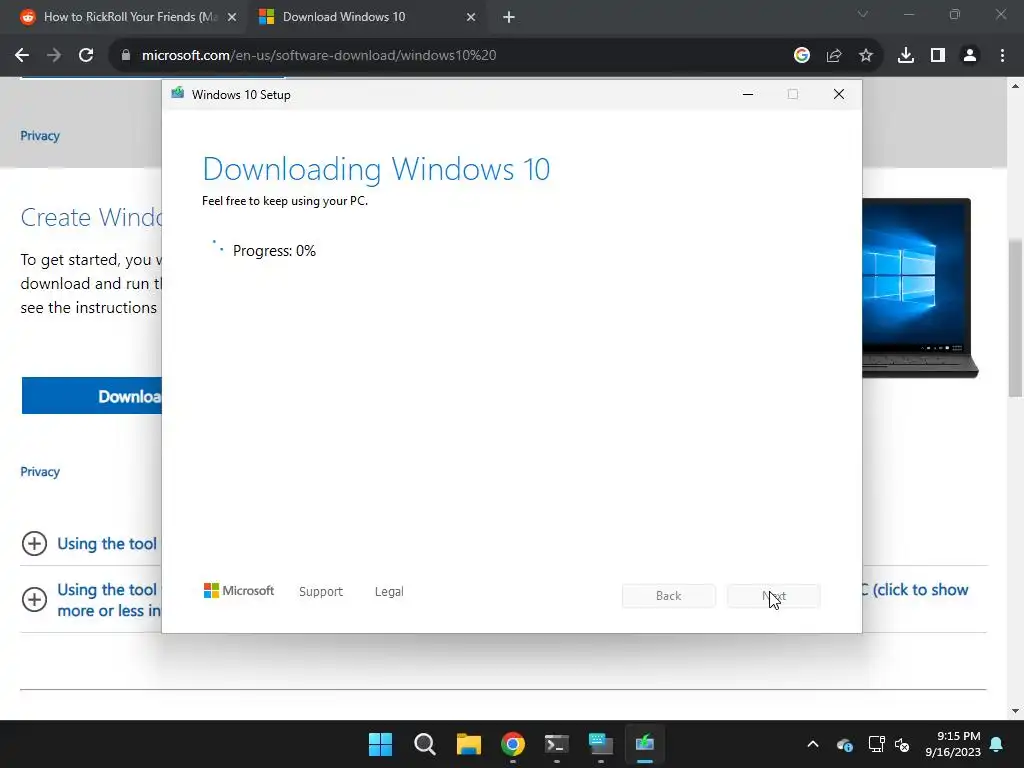Click scrollbar up arrow
The image size is (1024, 768).
[1015, 86]
